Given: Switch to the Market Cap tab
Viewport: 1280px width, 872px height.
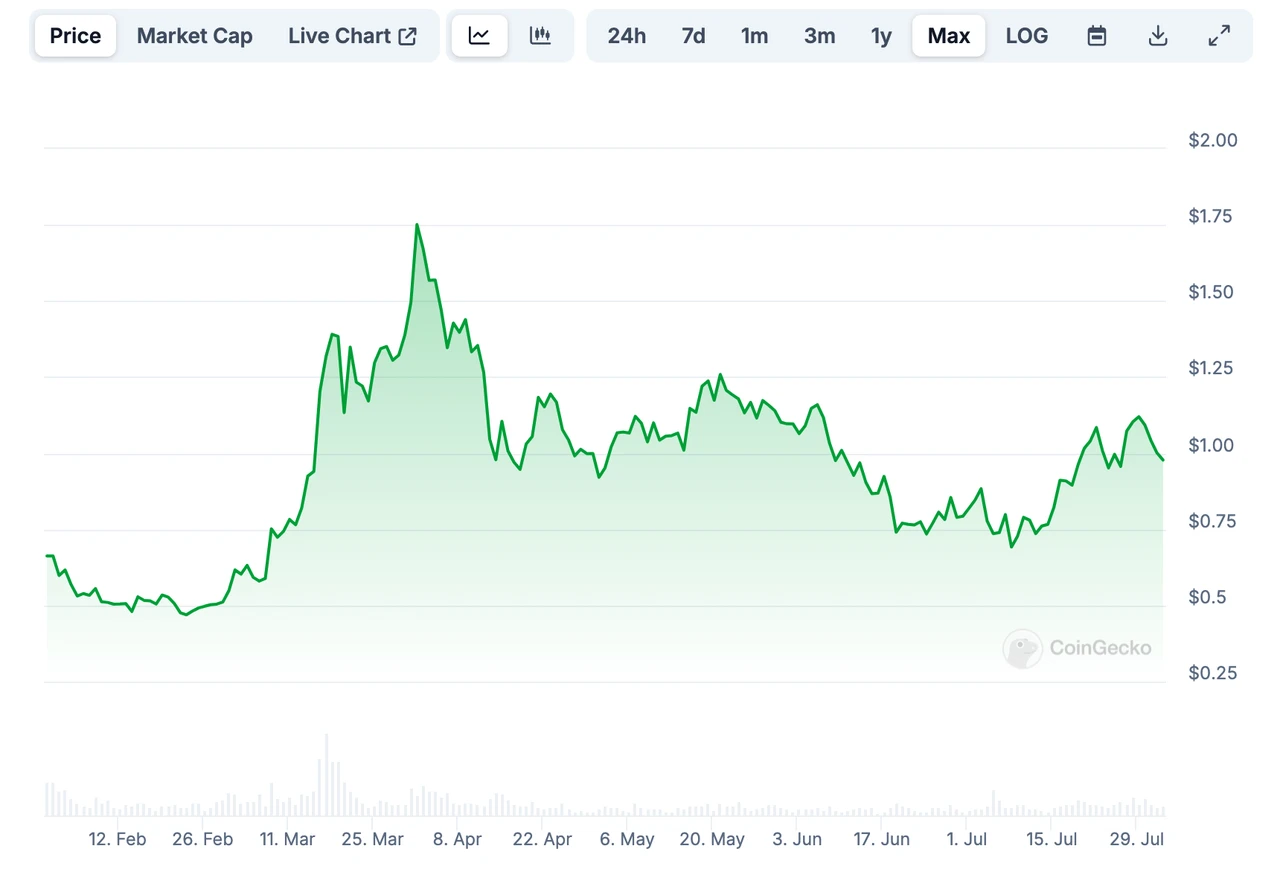Looking at the screenshot, I should 194,36.
